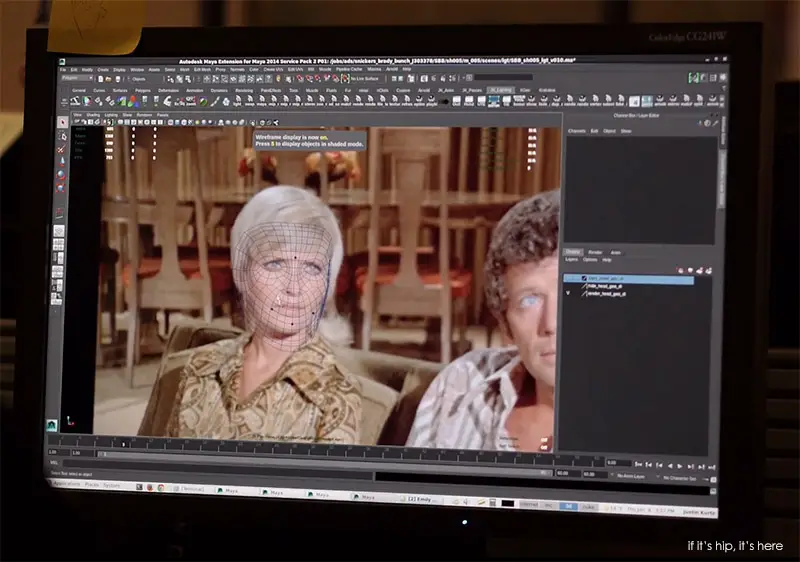Switch to the General shelf tab
800x562 pixels.
coord(79,90)
